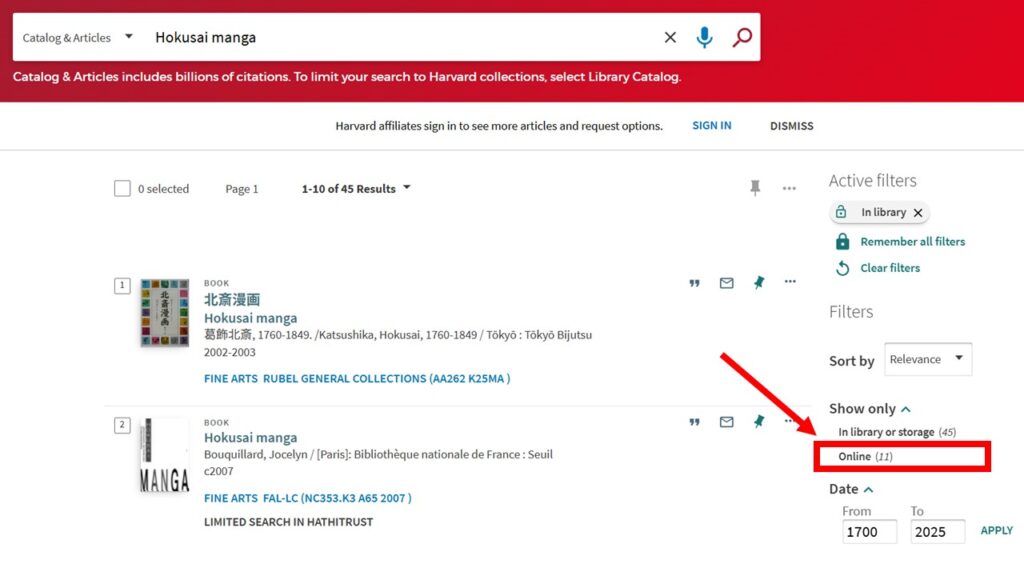Email the first Hokusai manga result
Image resolution: width=1024 pixels, height=576 pixels.
point(727,283)
